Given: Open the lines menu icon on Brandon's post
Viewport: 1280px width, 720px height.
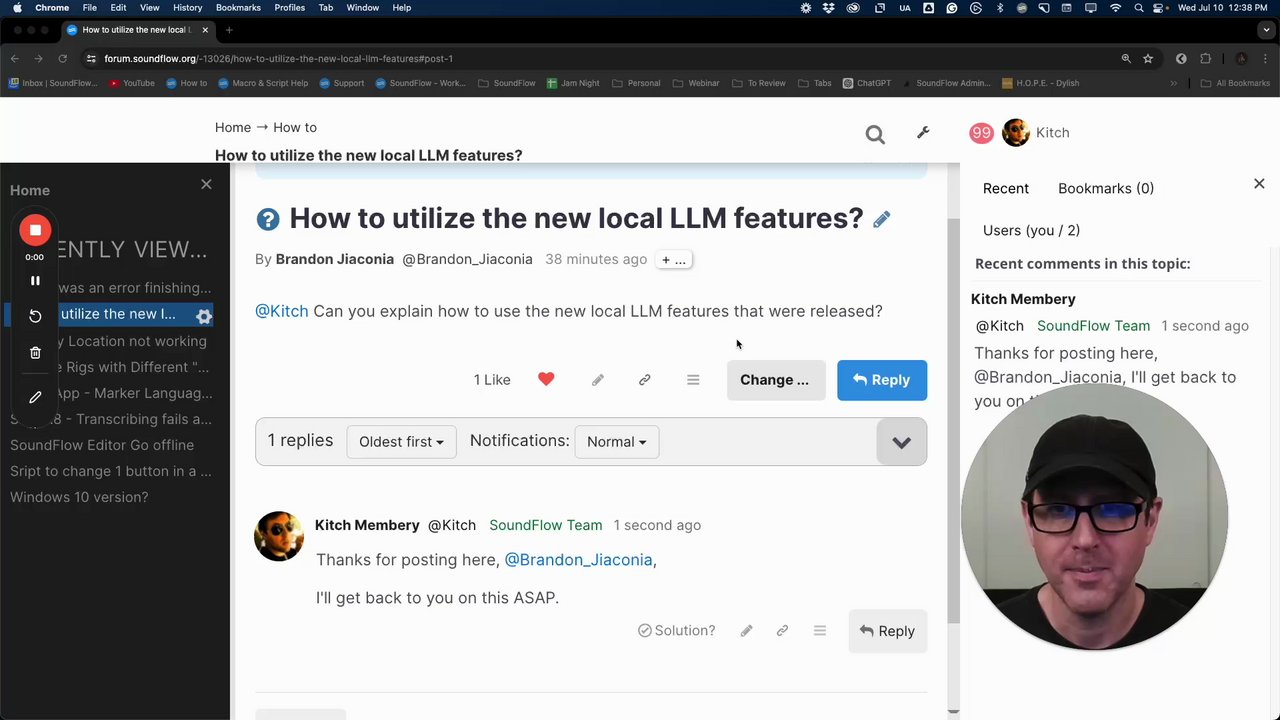Looking at the screenshot, I should (x=693, y=380).
